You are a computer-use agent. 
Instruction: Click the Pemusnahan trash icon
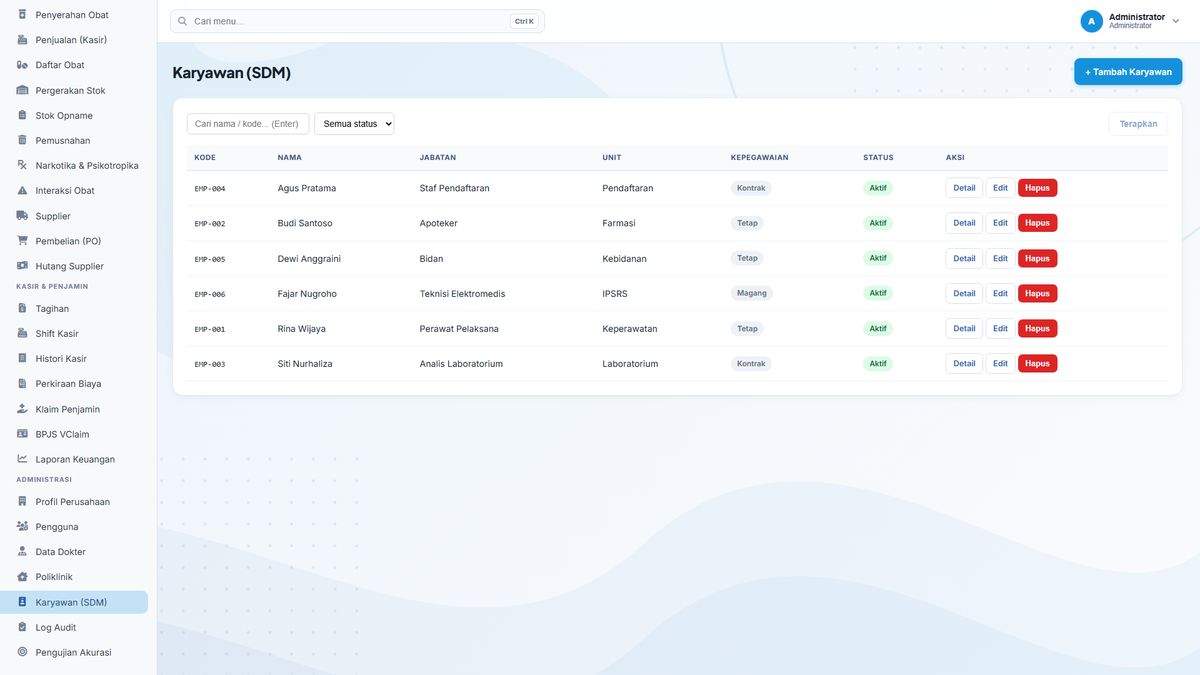(x=22, y=140)
